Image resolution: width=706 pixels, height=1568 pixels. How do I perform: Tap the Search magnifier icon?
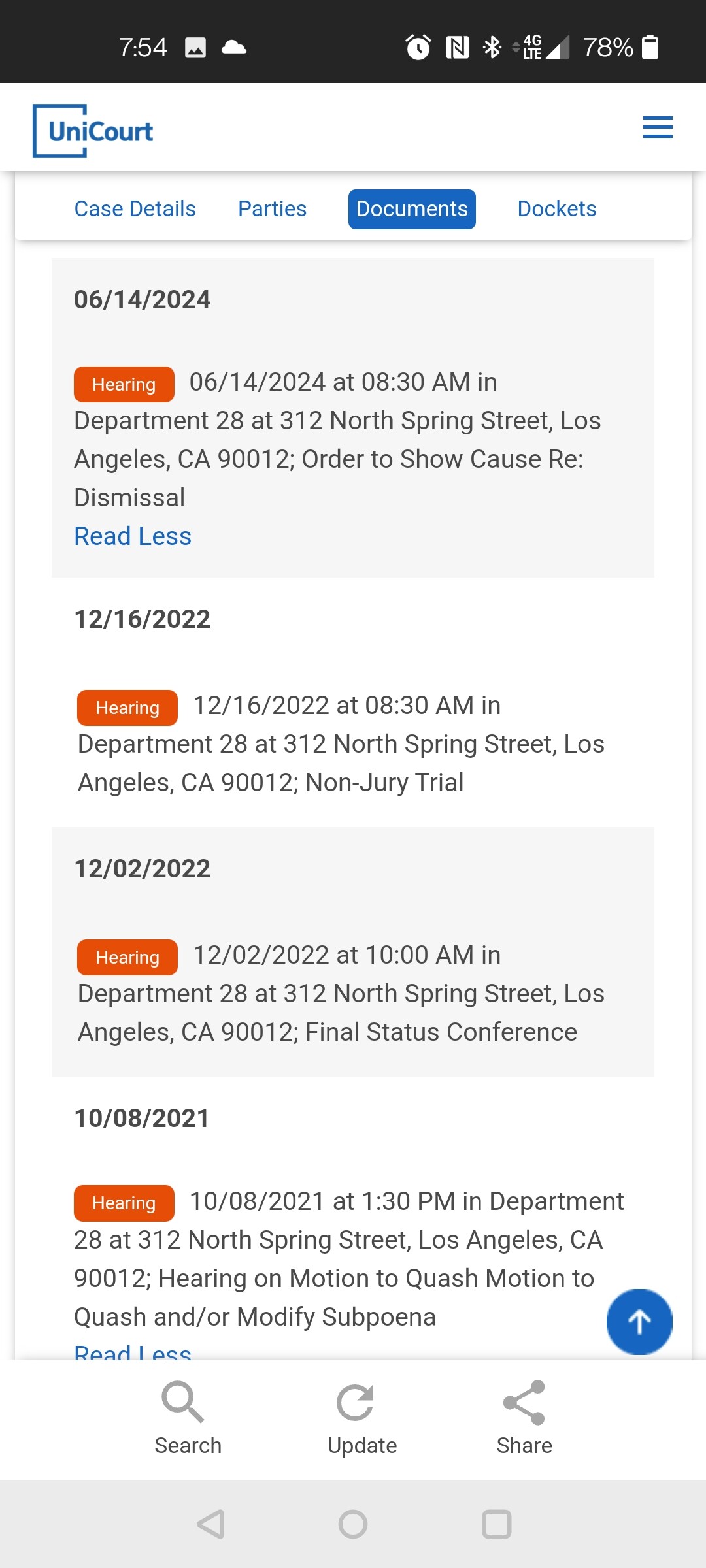click(x=183, y=1401)
